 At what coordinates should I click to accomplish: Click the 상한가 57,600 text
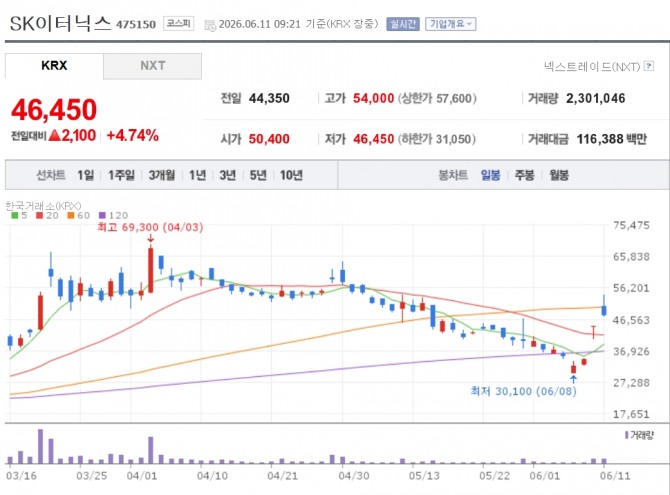click(x=437, y=98)
